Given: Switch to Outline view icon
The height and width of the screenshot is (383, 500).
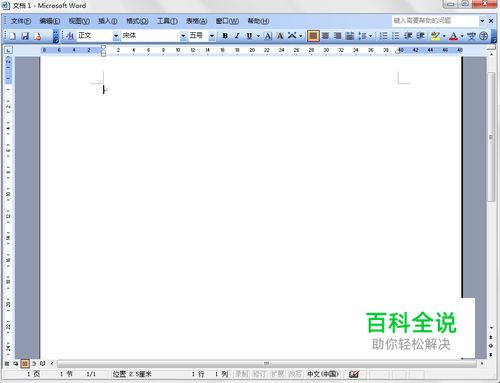Looking at the screenshot, I should tap(34, 364).
